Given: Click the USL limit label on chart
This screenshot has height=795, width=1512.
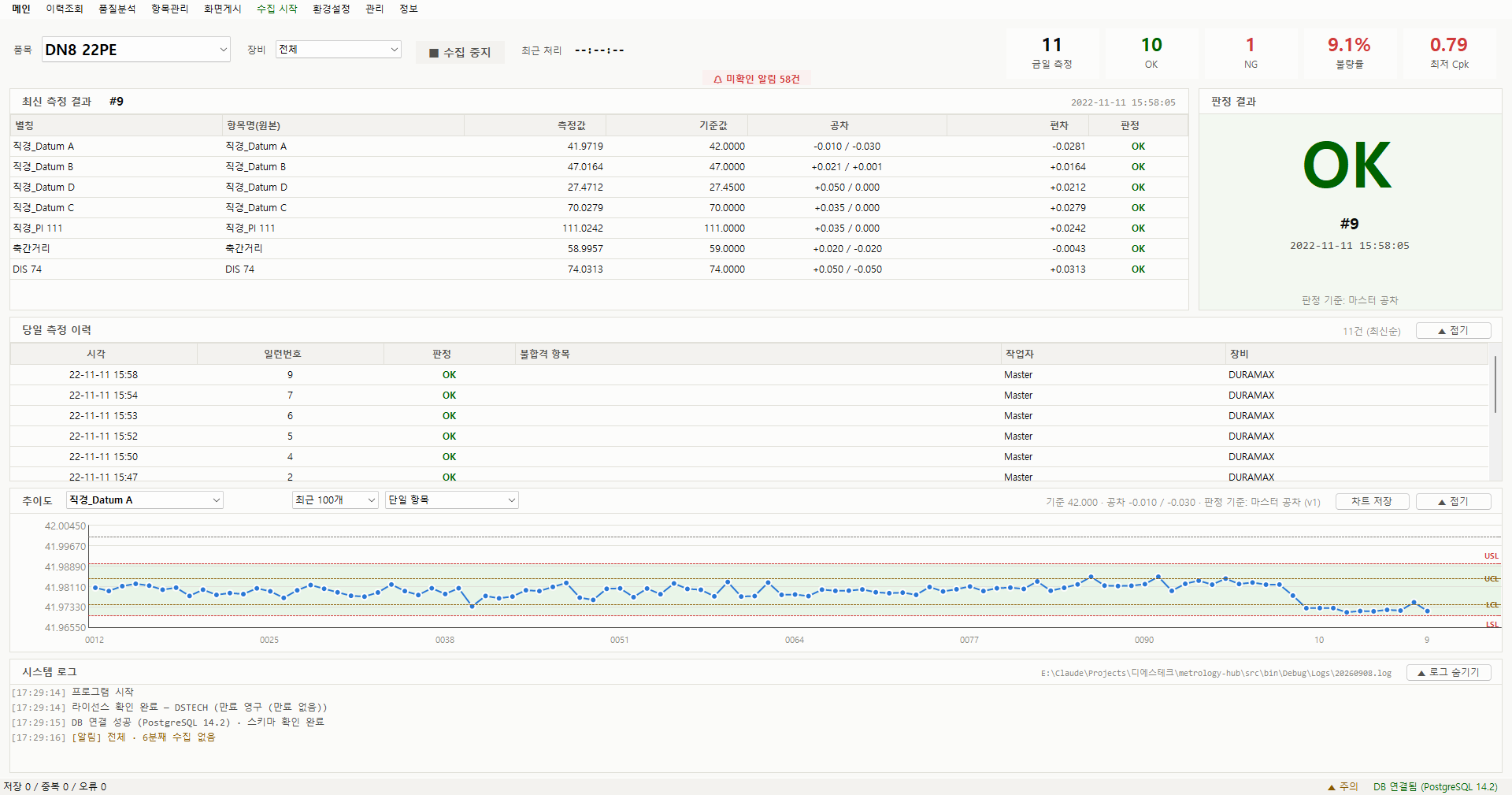Looking at the screenshot, I should point(1492,556).
